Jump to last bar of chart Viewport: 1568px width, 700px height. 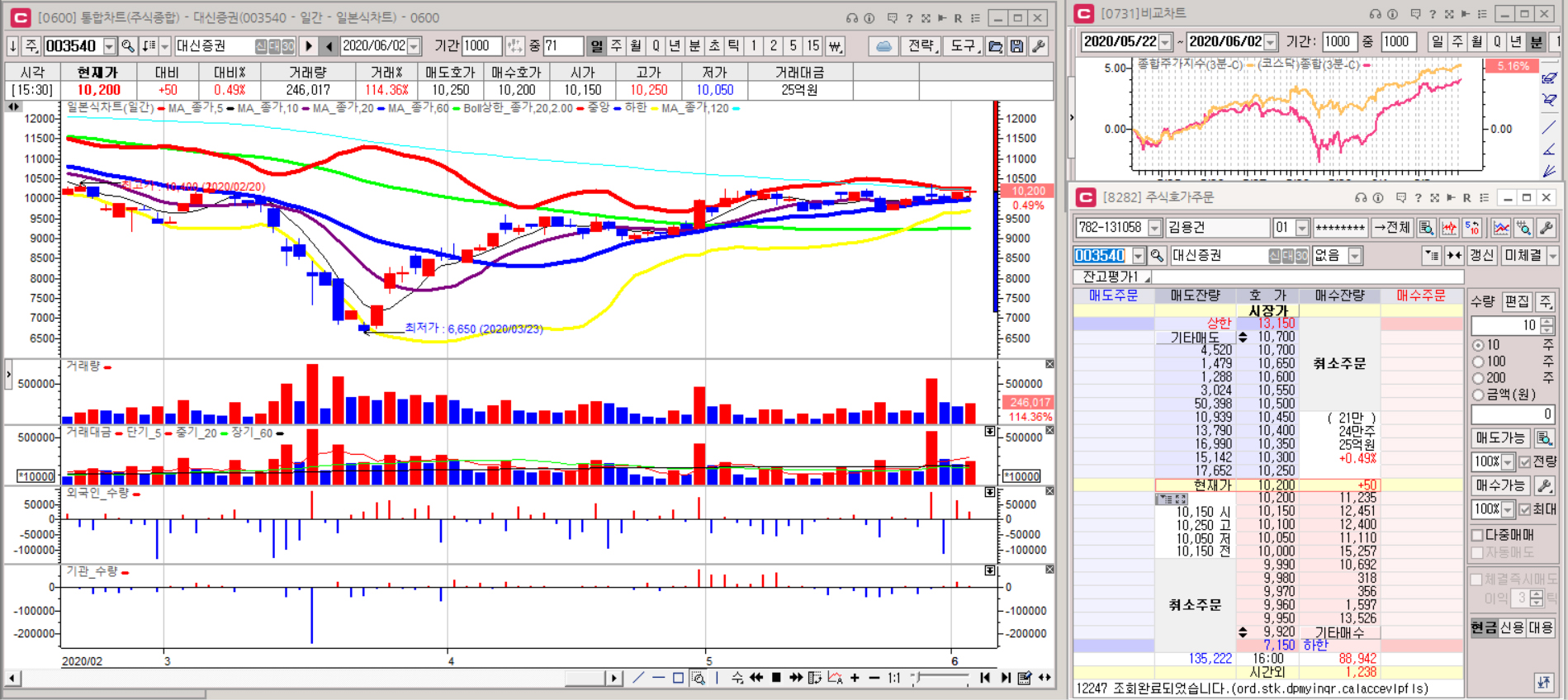point(1005,678)
